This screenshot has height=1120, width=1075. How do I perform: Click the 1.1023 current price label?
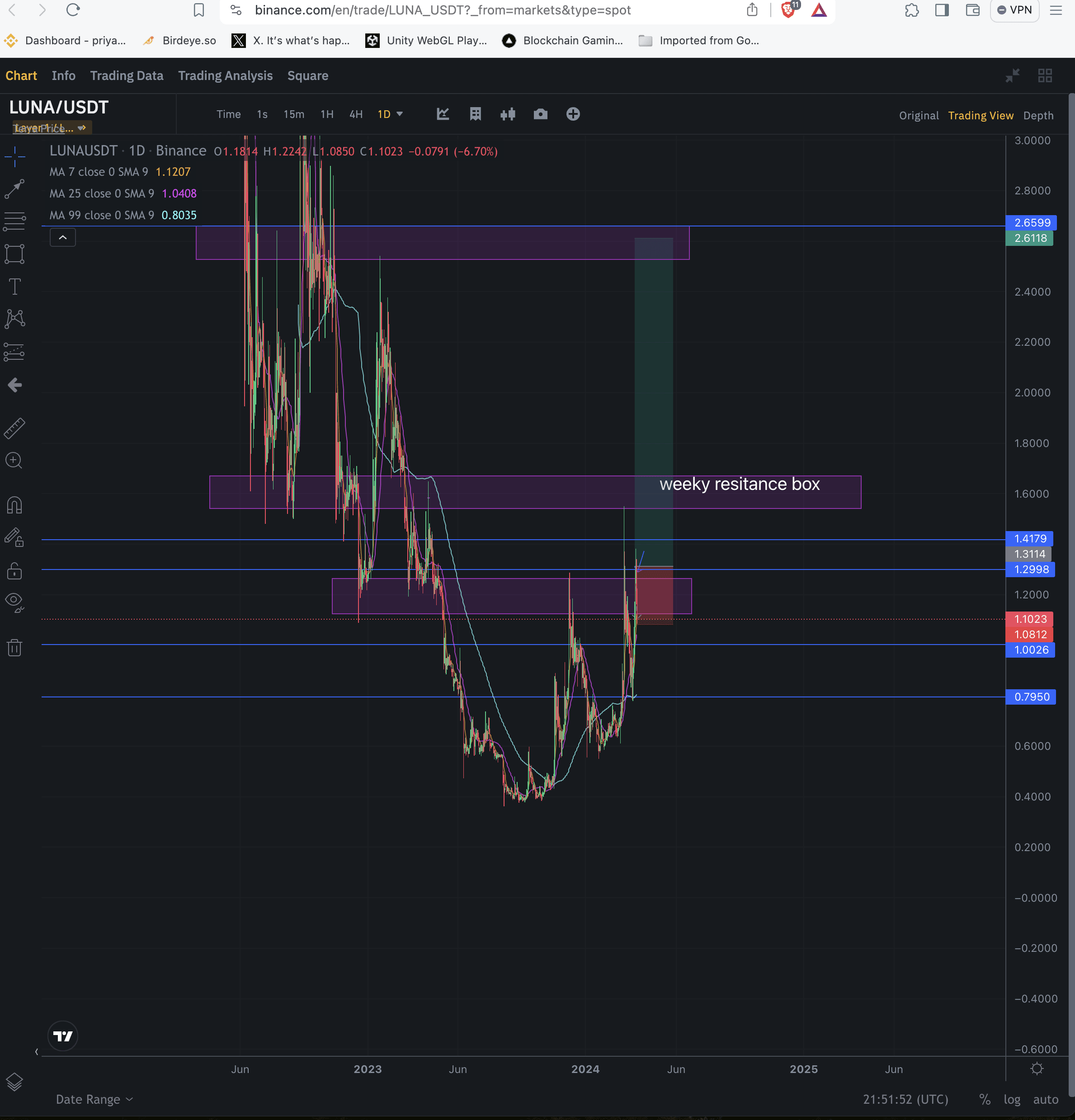click(1030, 619)
